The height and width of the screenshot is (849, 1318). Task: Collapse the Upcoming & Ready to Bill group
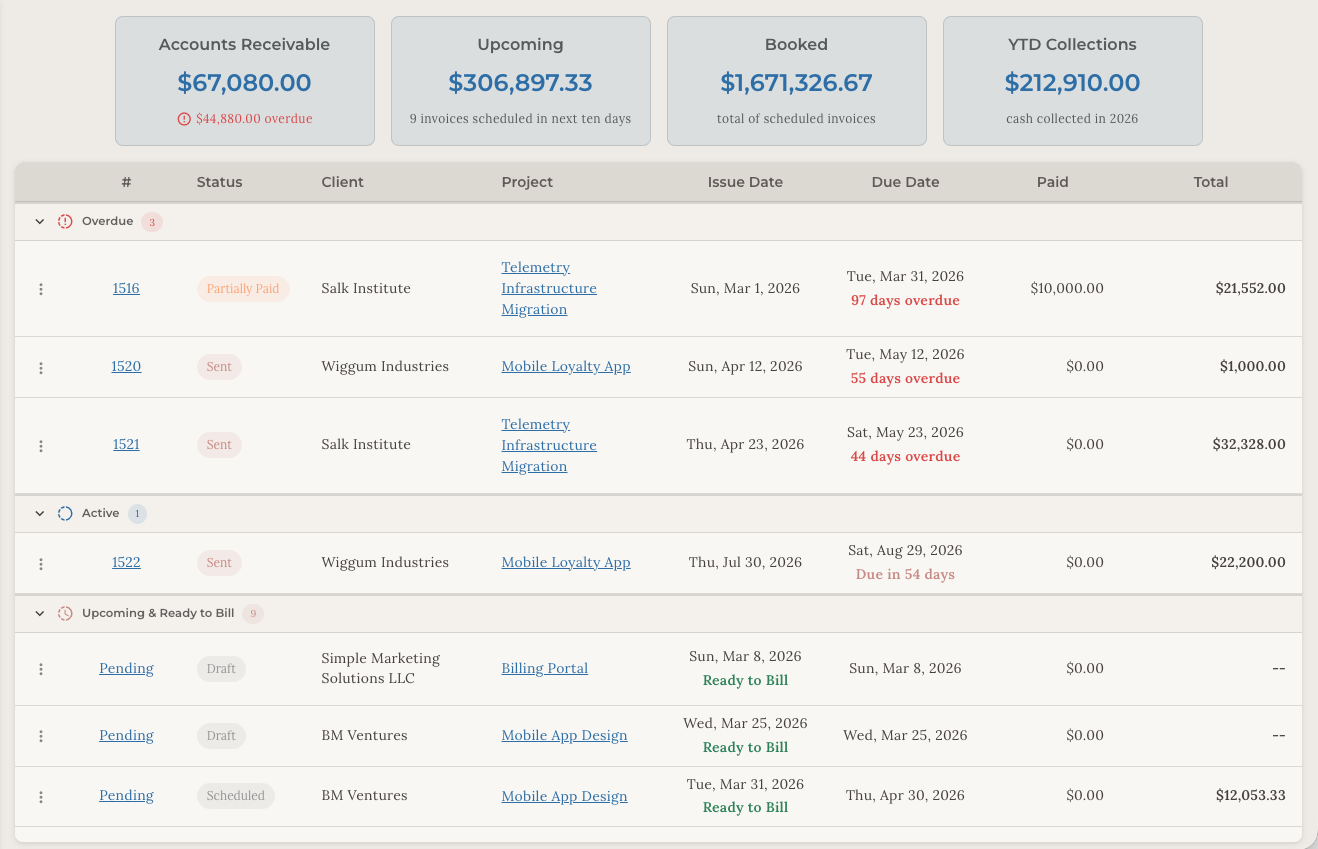pos(40,613)
